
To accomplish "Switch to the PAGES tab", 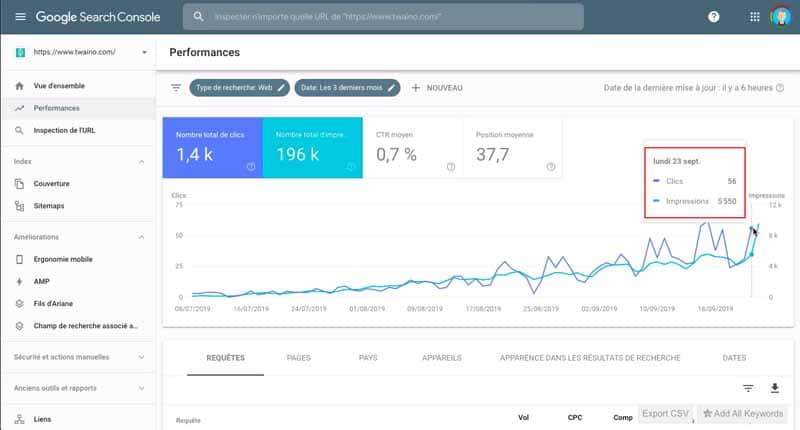I will tap(298, 358).
